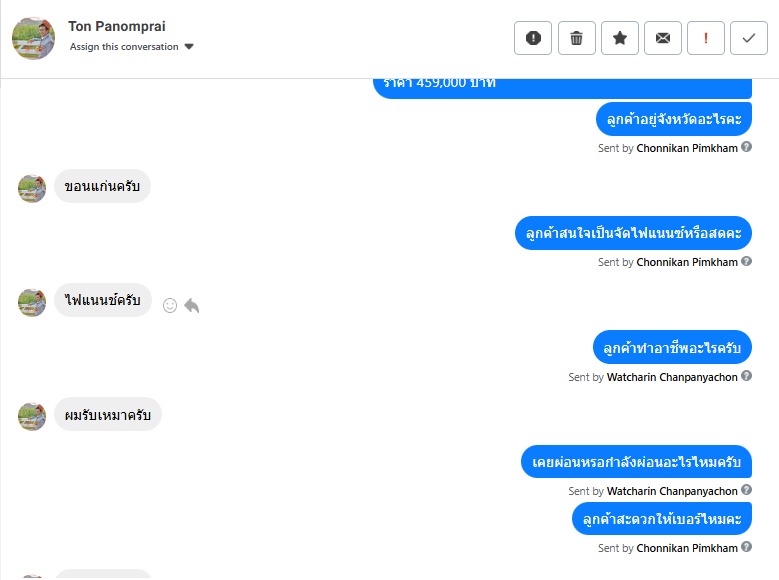Screen dimensions: 779x580
Task: Select the ขอนแก่นครับ message bubble
Action: click(x=102, y=186)
